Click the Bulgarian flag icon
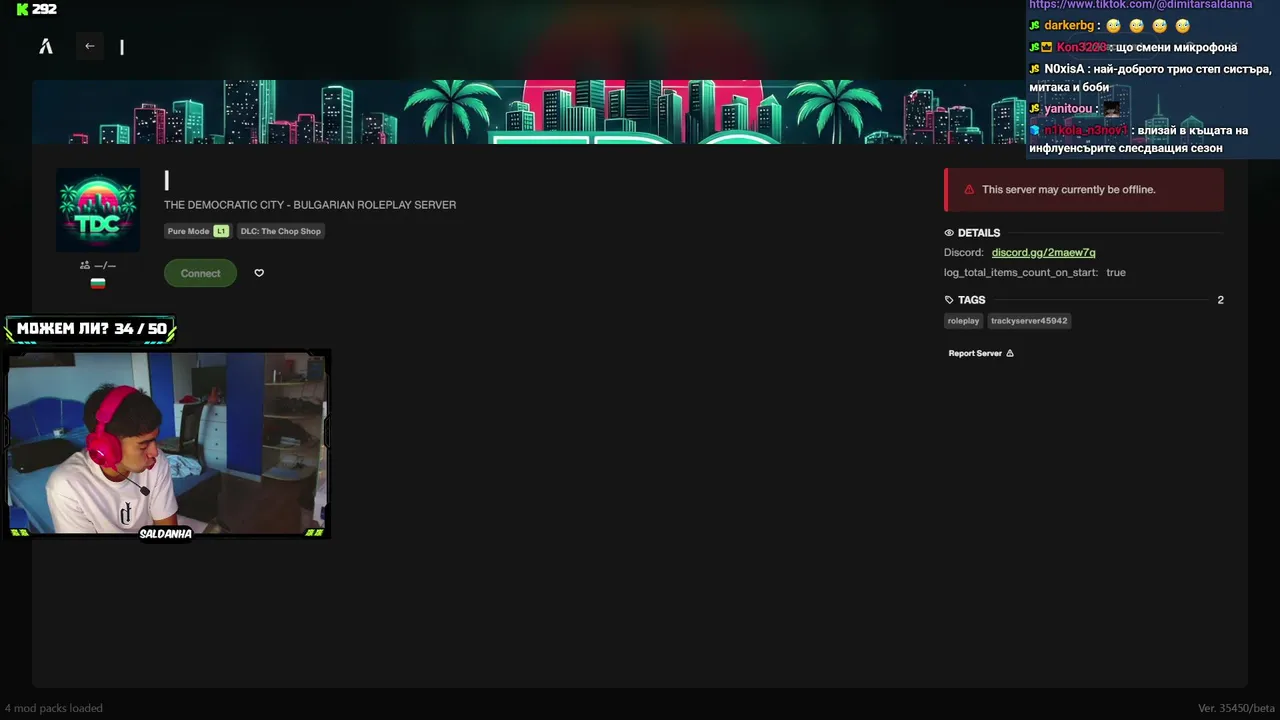 point(98,283)
